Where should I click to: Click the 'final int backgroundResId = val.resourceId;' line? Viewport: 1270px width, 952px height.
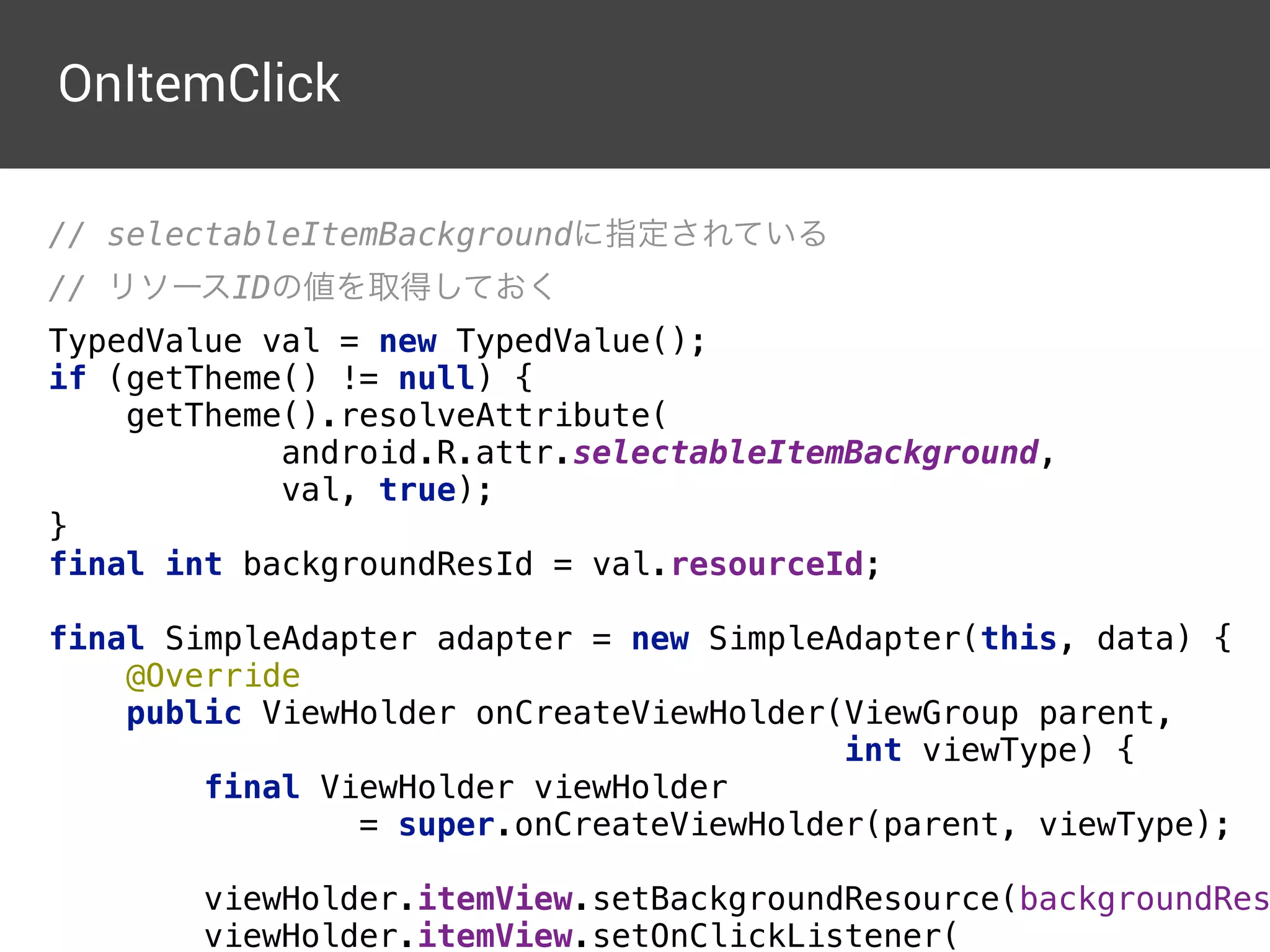click(464, 565)
